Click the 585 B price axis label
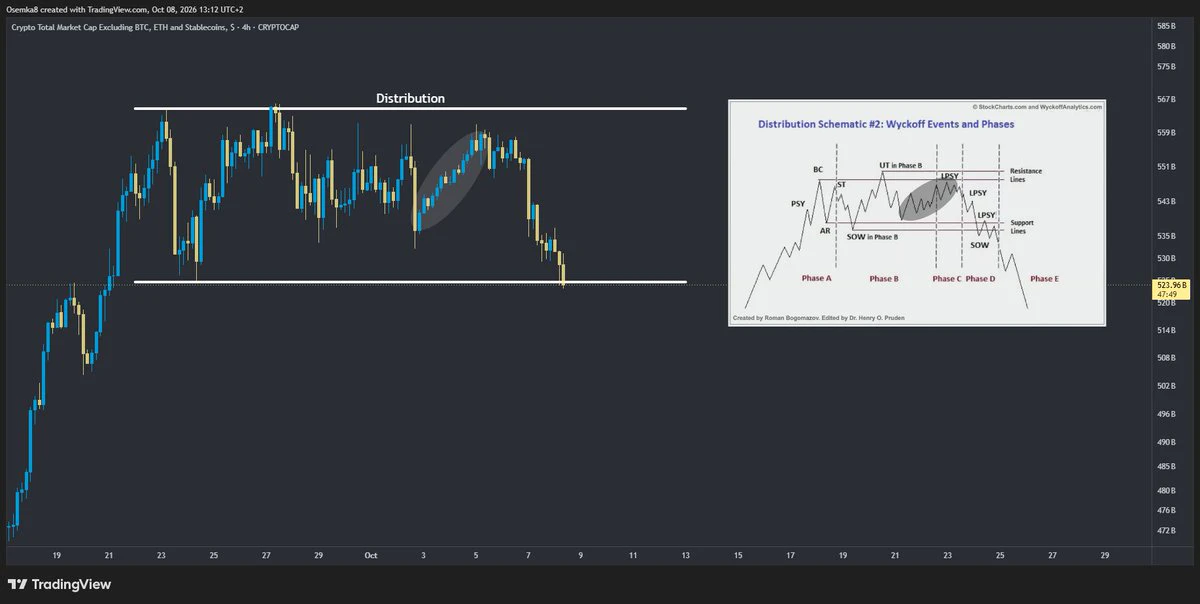The width and height of the screenshot is (1200, 604). 1165,25
